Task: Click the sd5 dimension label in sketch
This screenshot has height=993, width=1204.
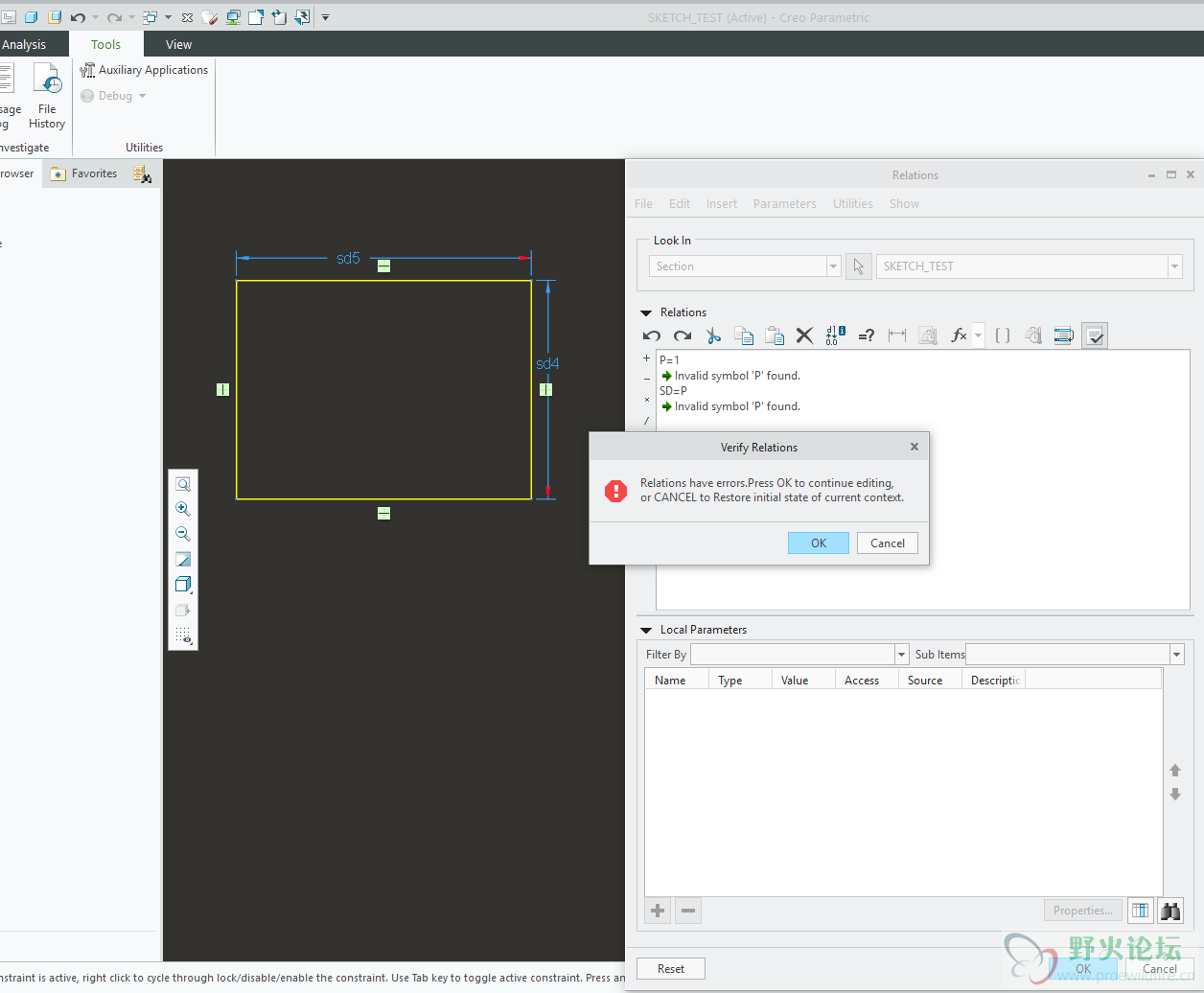Action: 348,258
